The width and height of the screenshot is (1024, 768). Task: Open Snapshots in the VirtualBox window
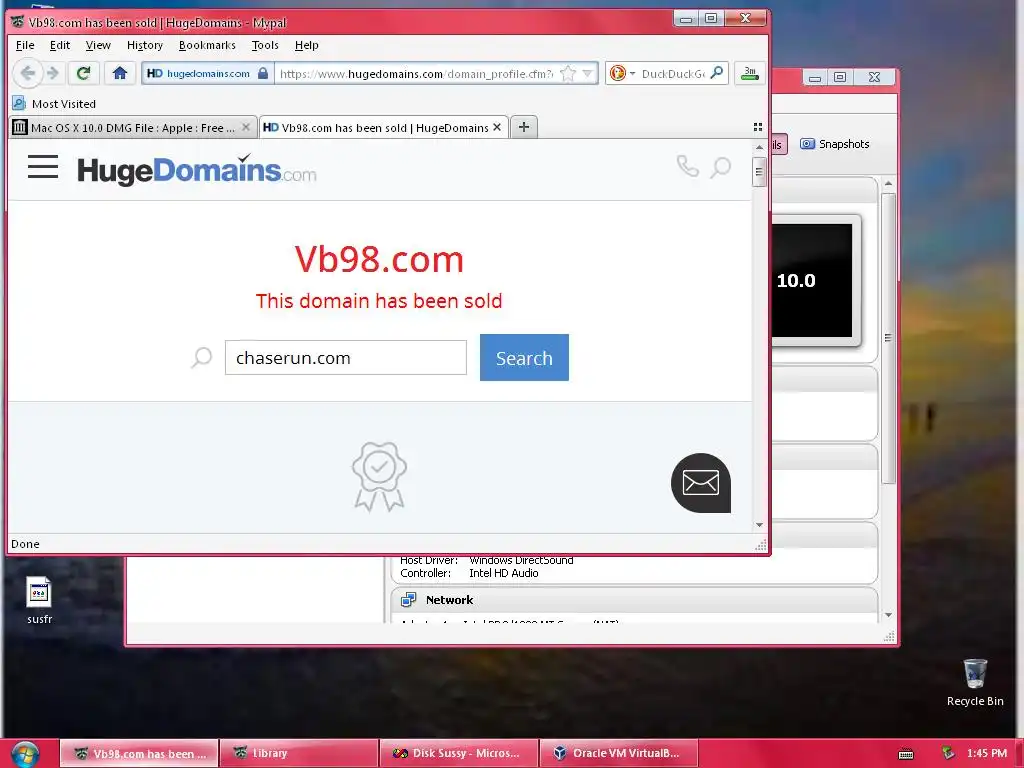point(835,144)
